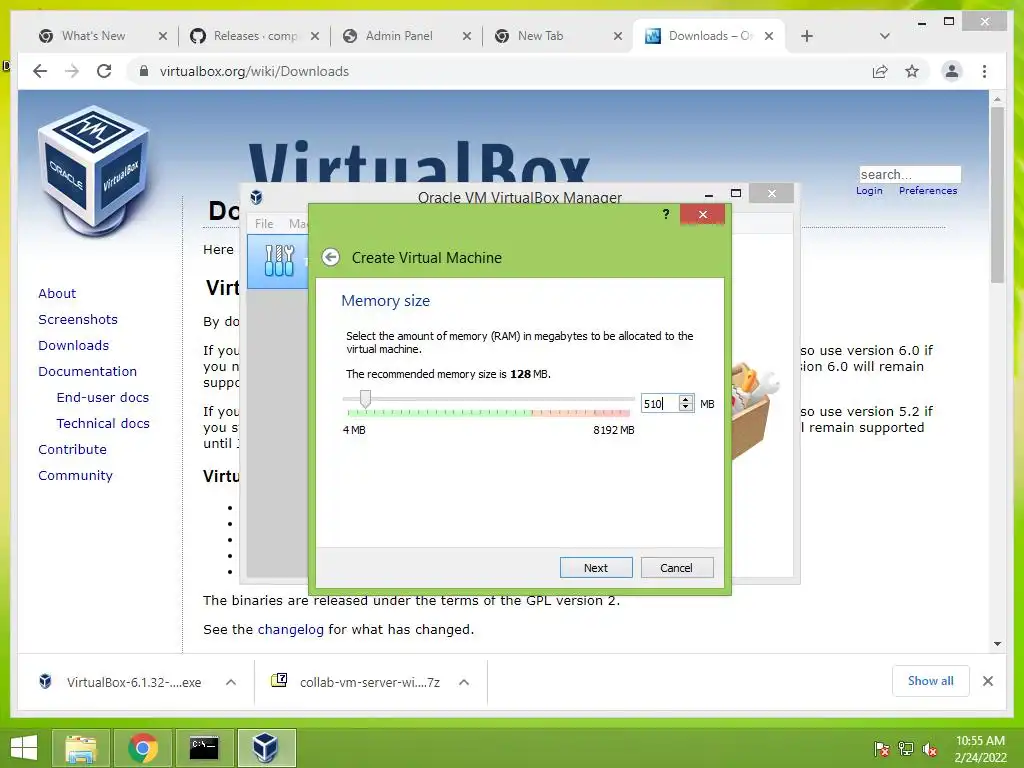Click the VirtualBox cube logo on the webpage
Image resolution: width=1024 pixels, height=768 pixels.
94,171
